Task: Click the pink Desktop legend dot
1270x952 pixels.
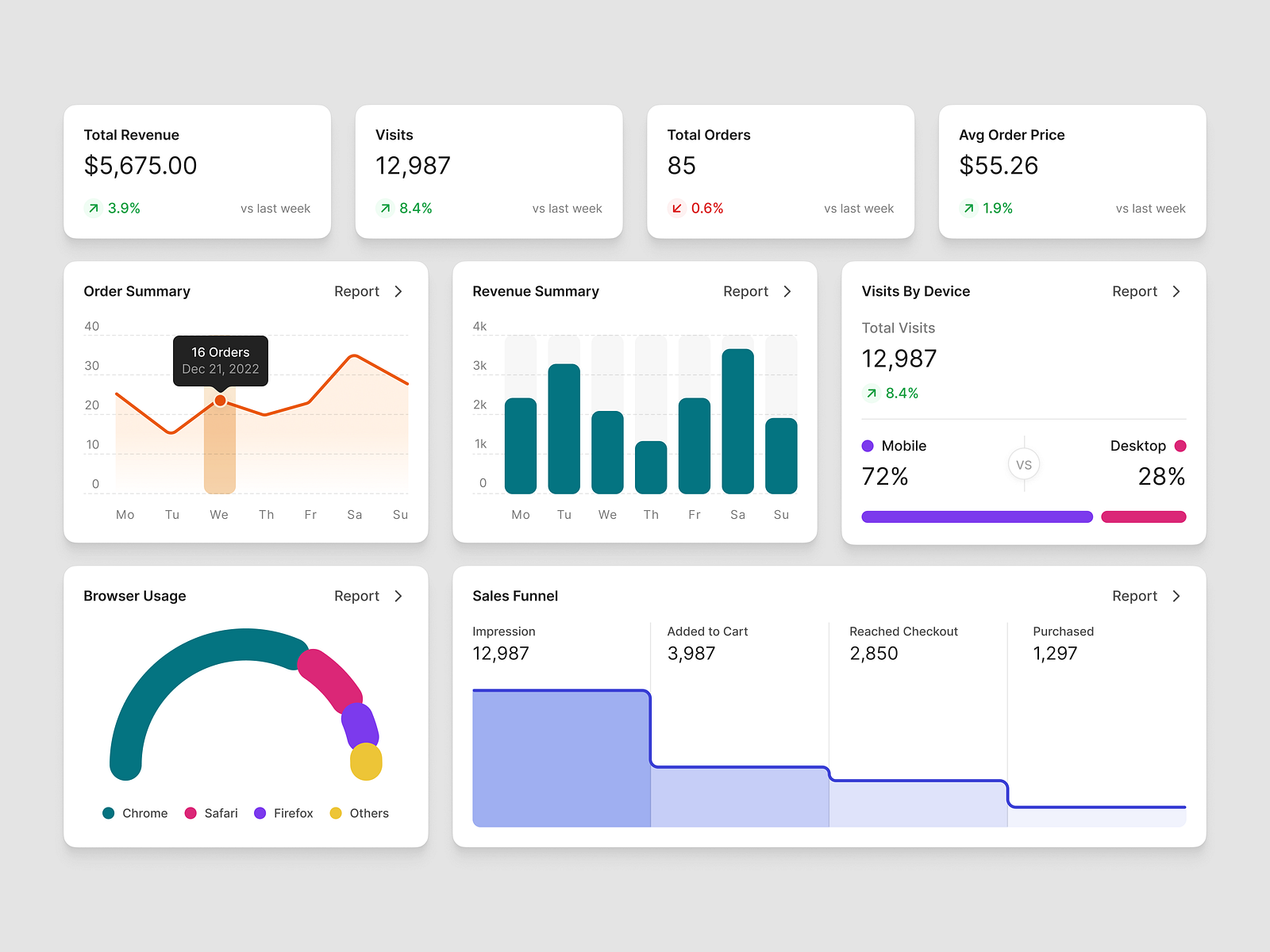Action: tap(1181, 446)
